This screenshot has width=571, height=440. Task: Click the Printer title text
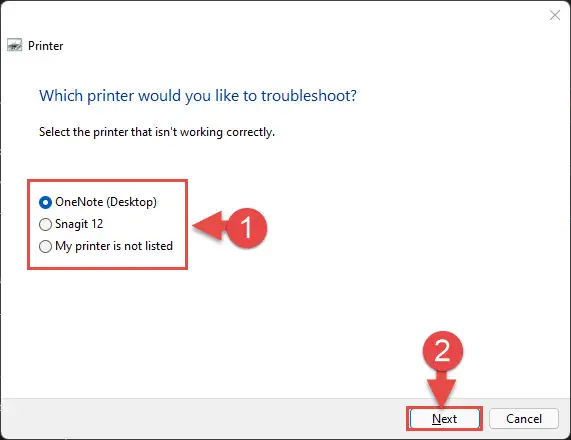tap(46, 46)
